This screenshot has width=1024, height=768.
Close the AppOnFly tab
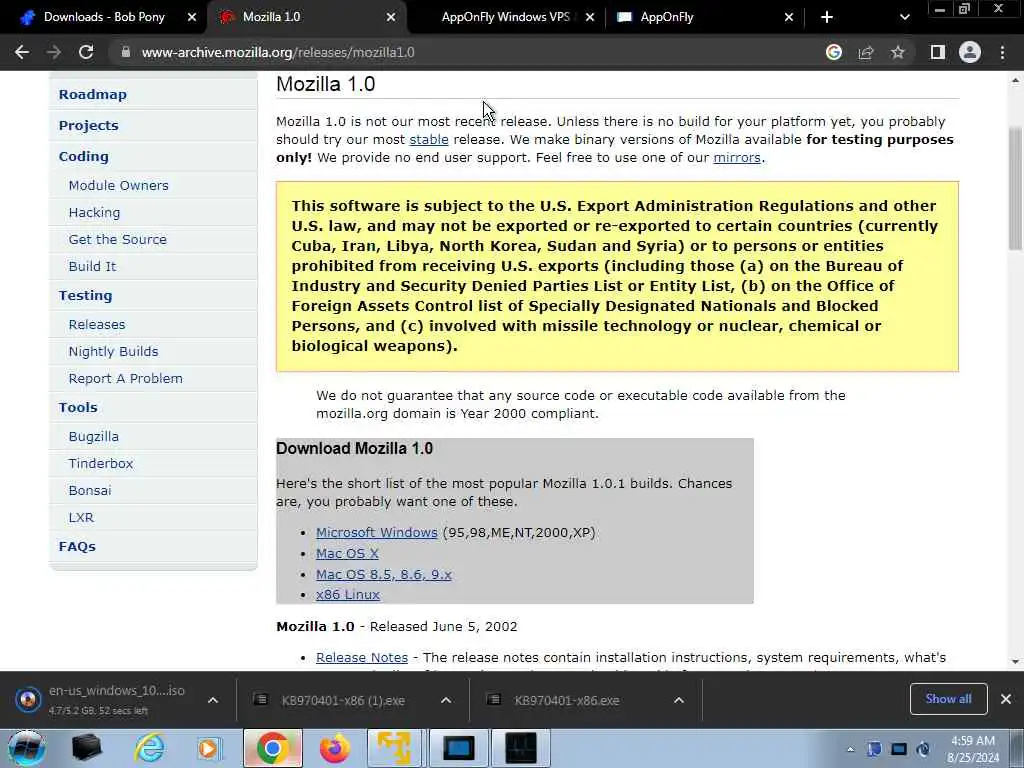click(789, 17)
